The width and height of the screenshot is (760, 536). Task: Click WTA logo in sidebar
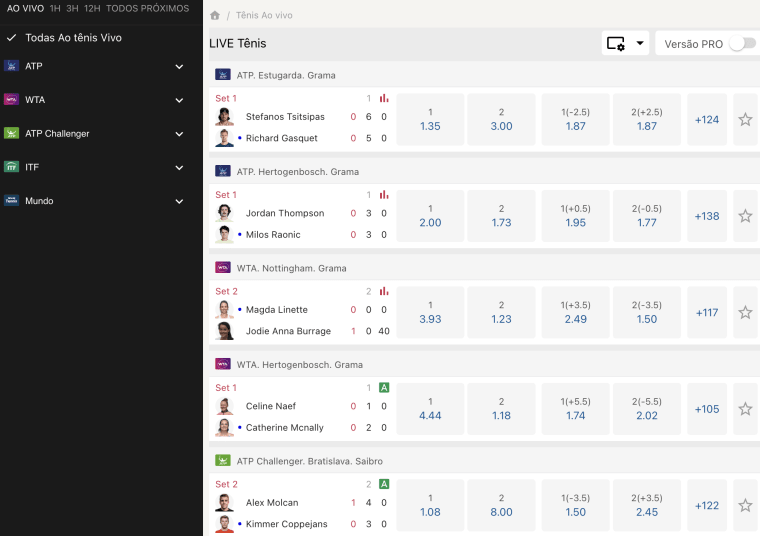click(11, 99)
